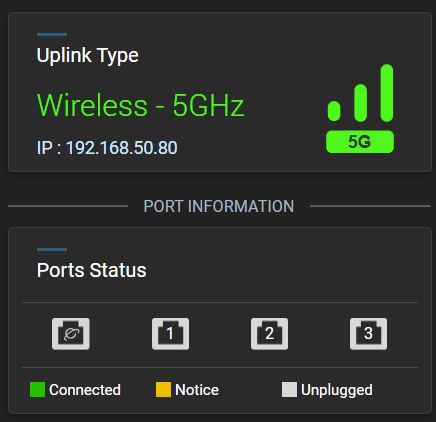
Task: Click the green Connected legend swatch
Action: point(37,390)
